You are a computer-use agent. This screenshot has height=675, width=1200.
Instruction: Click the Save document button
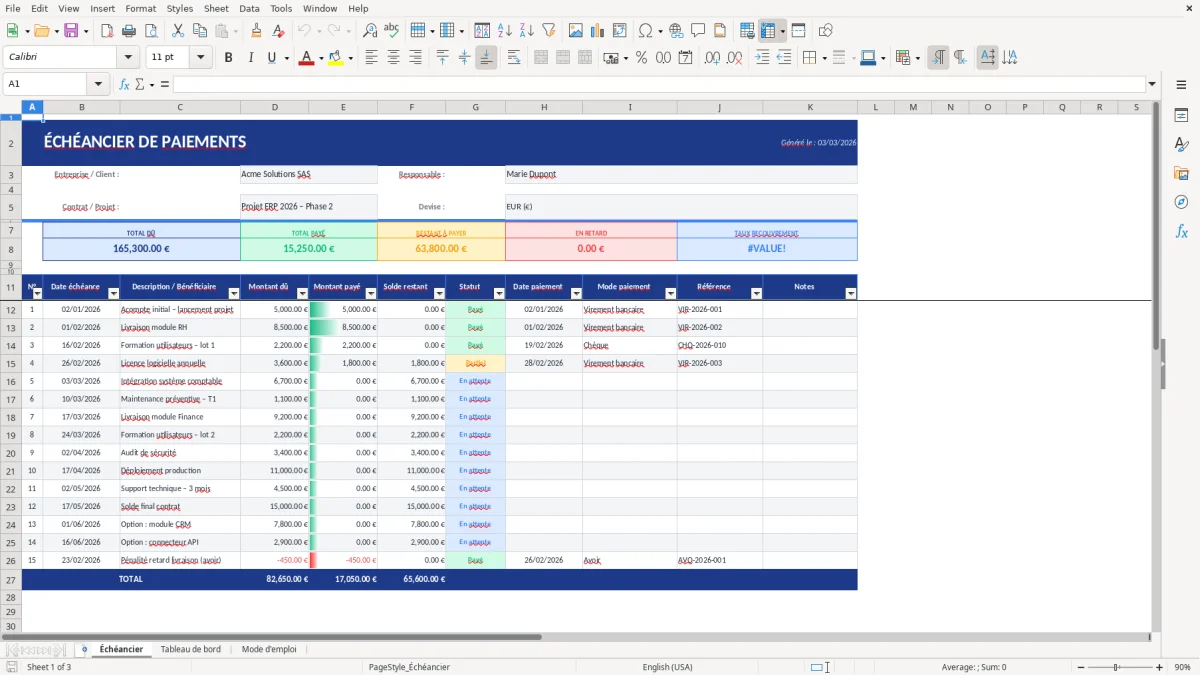coord(69,30)
